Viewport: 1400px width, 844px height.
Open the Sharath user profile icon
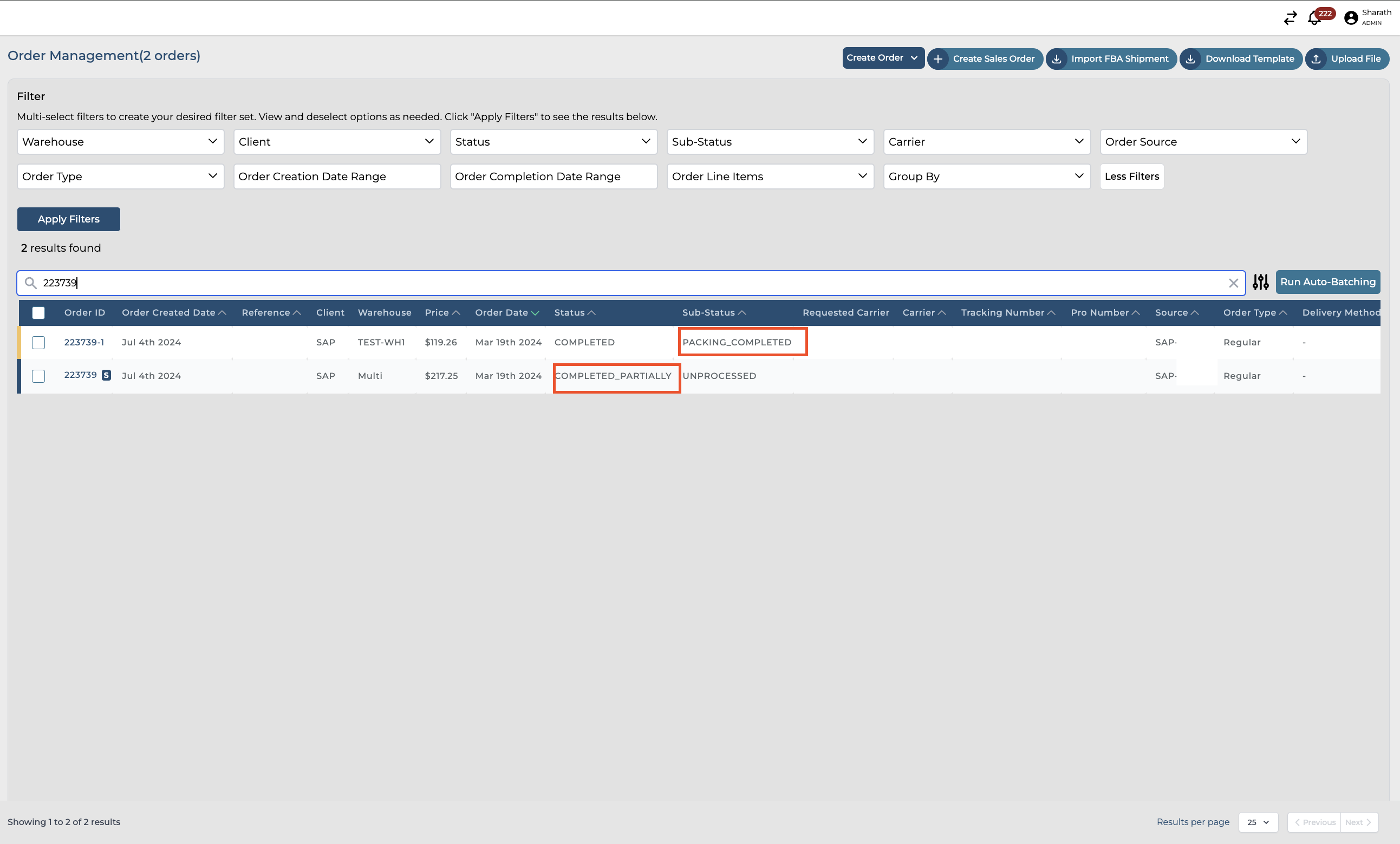[x=1351, y=18]
